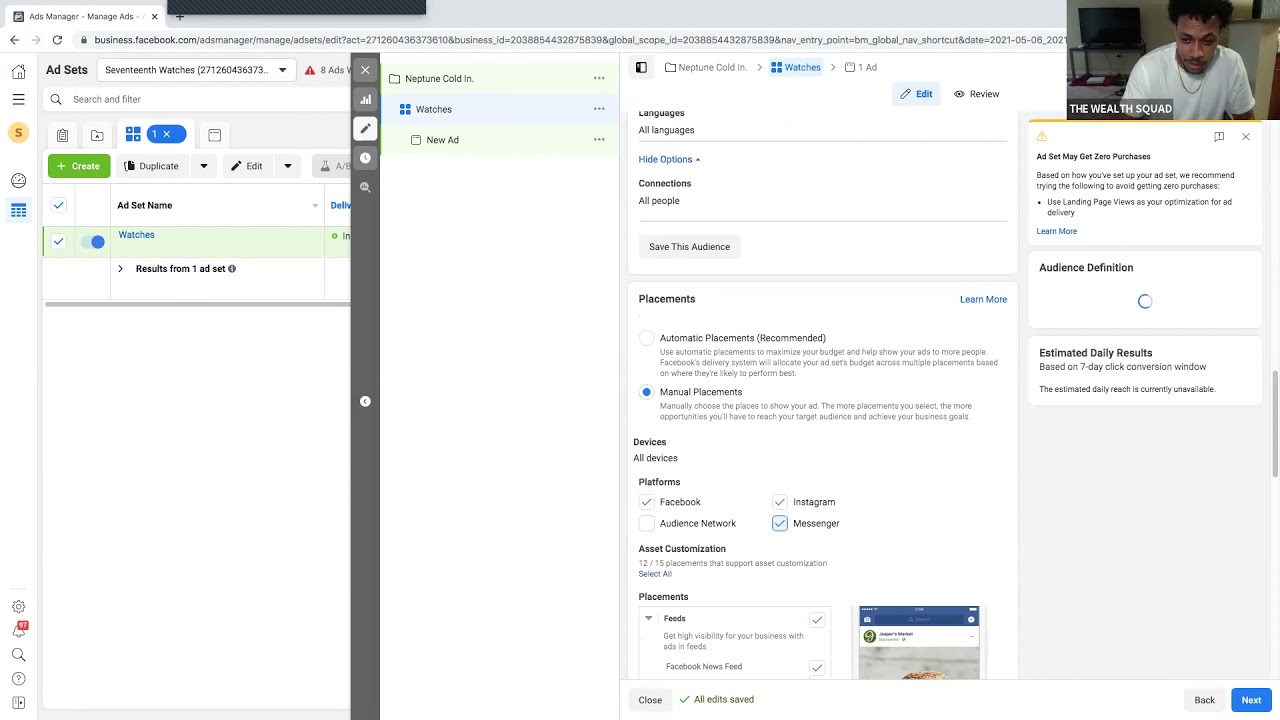
Task: Uncheck the Facebook platform checkbox
Action: point(646,502)
